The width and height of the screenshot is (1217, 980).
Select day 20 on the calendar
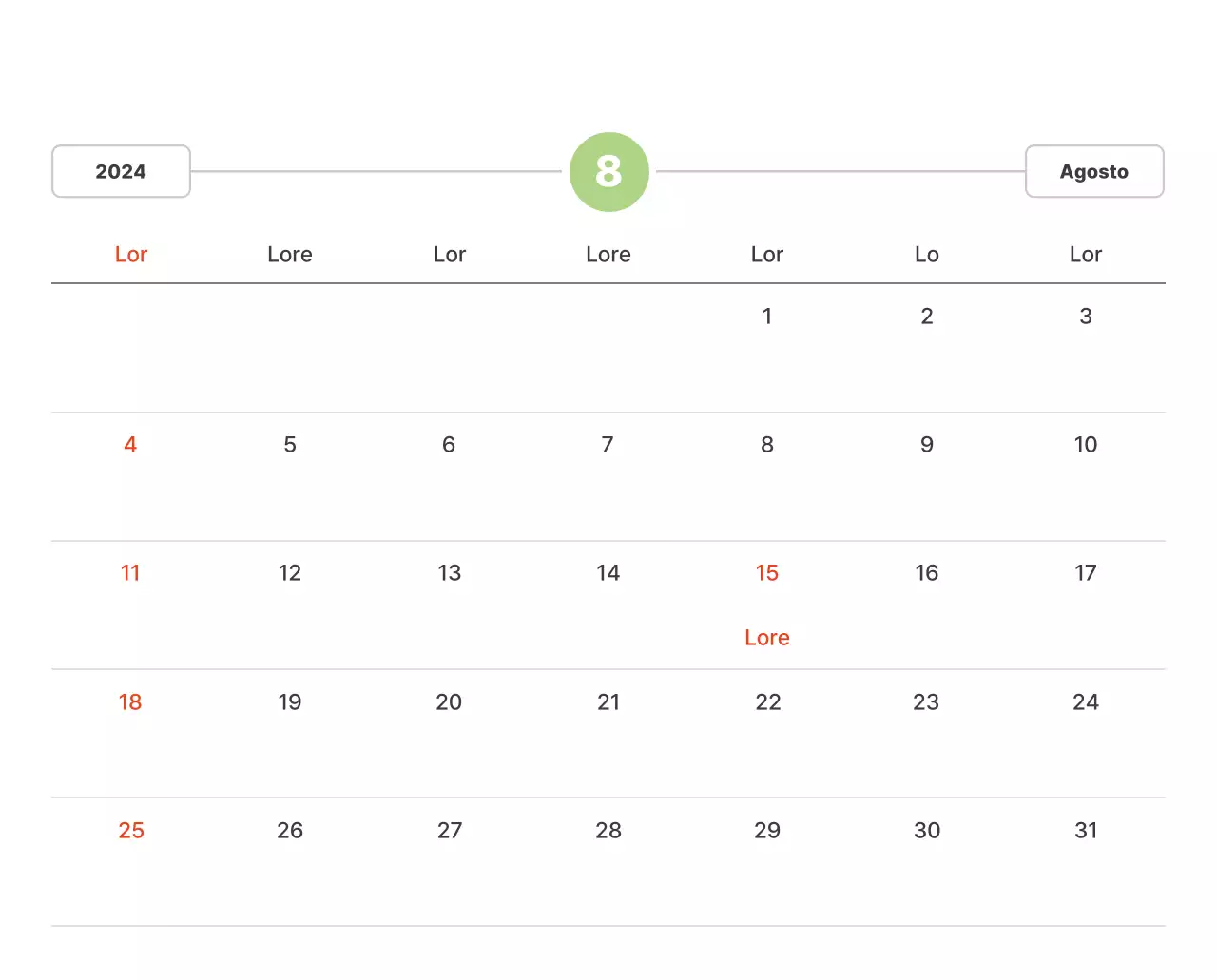tap(449, 702)
